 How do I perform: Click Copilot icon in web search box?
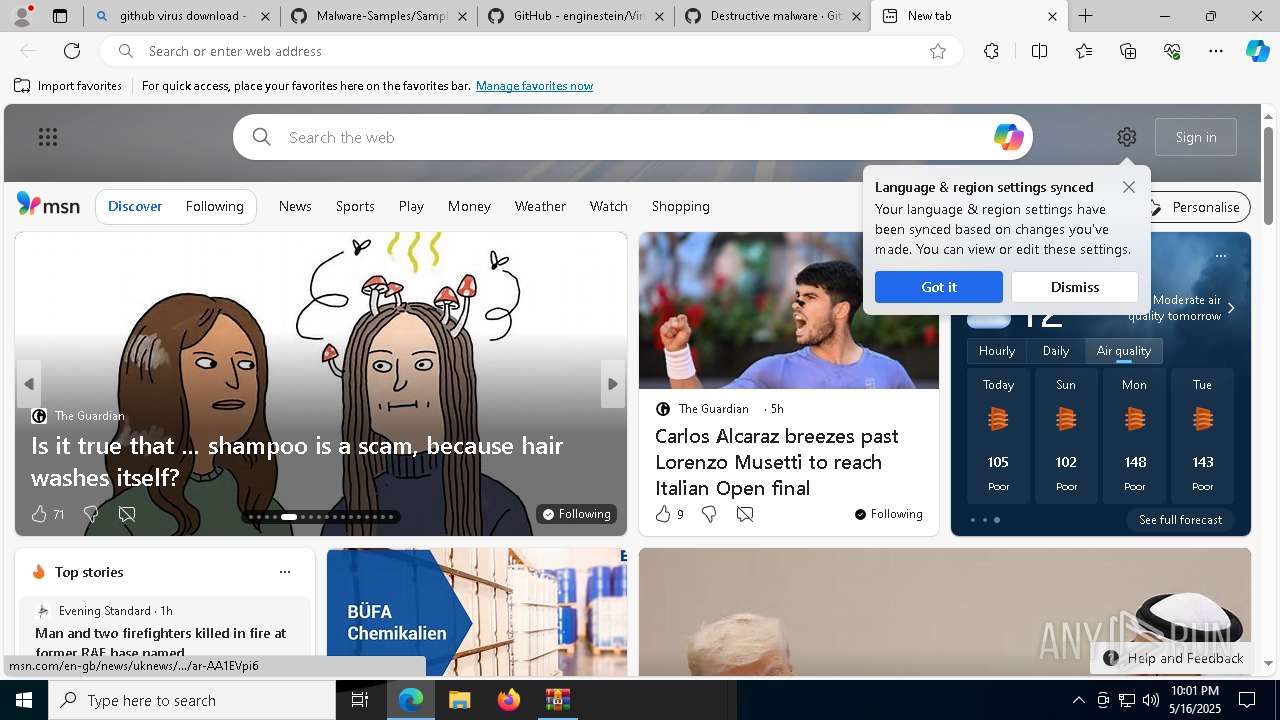coord(1008,137)
